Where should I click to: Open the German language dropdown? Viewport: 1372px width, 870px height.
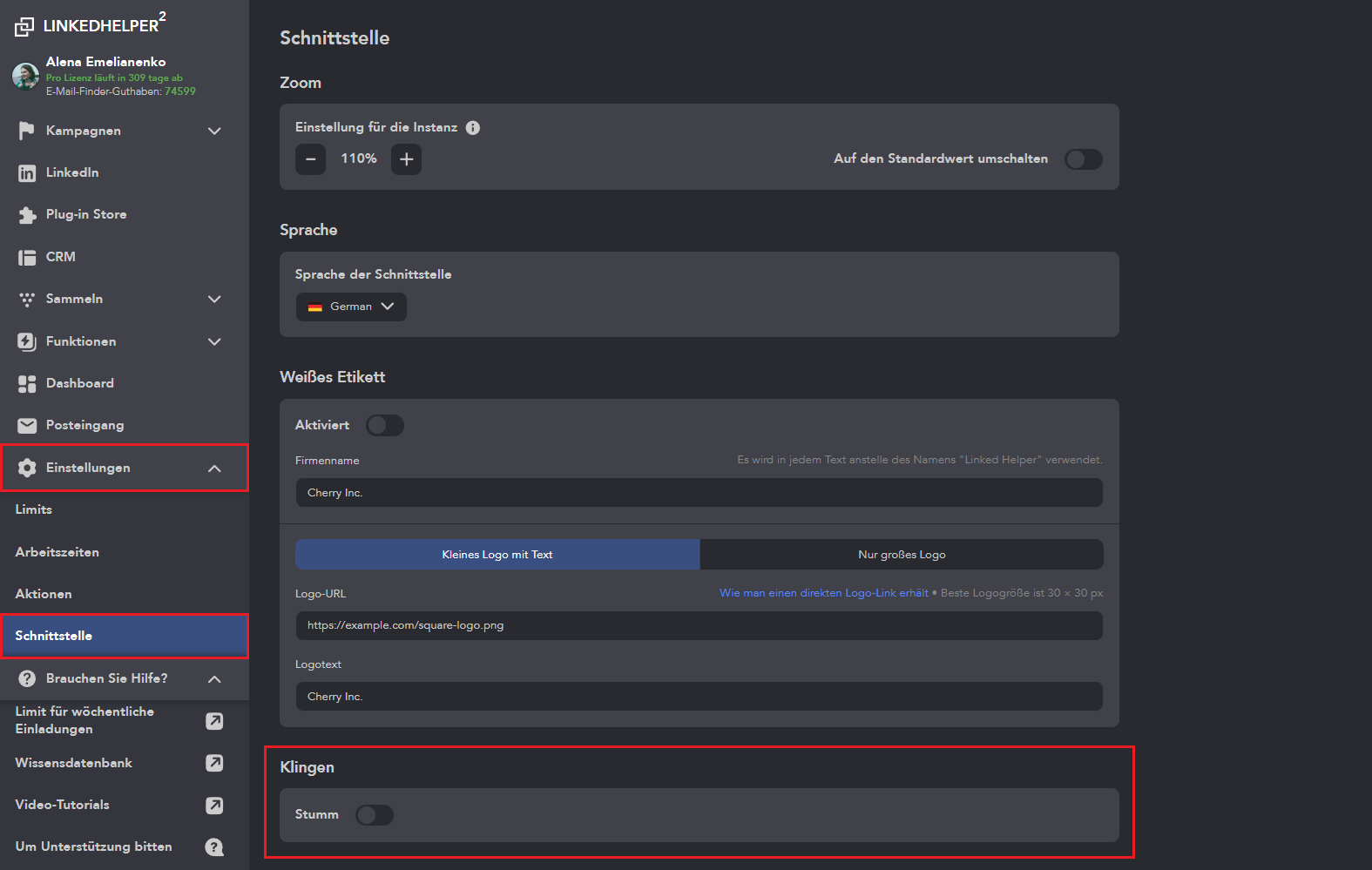click(x=351, y=307)
